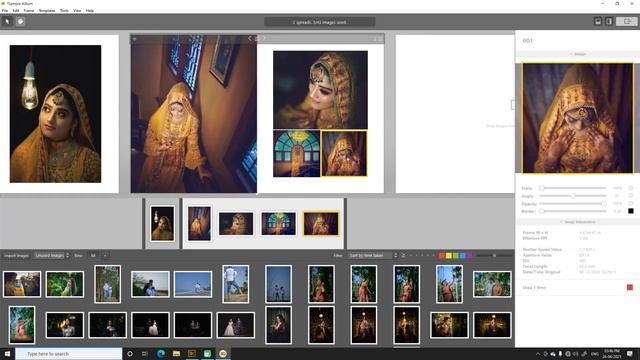The width and height of the screenshot is (640, 360).
Task: Open the black border color swatch
Action: point(631,211)
